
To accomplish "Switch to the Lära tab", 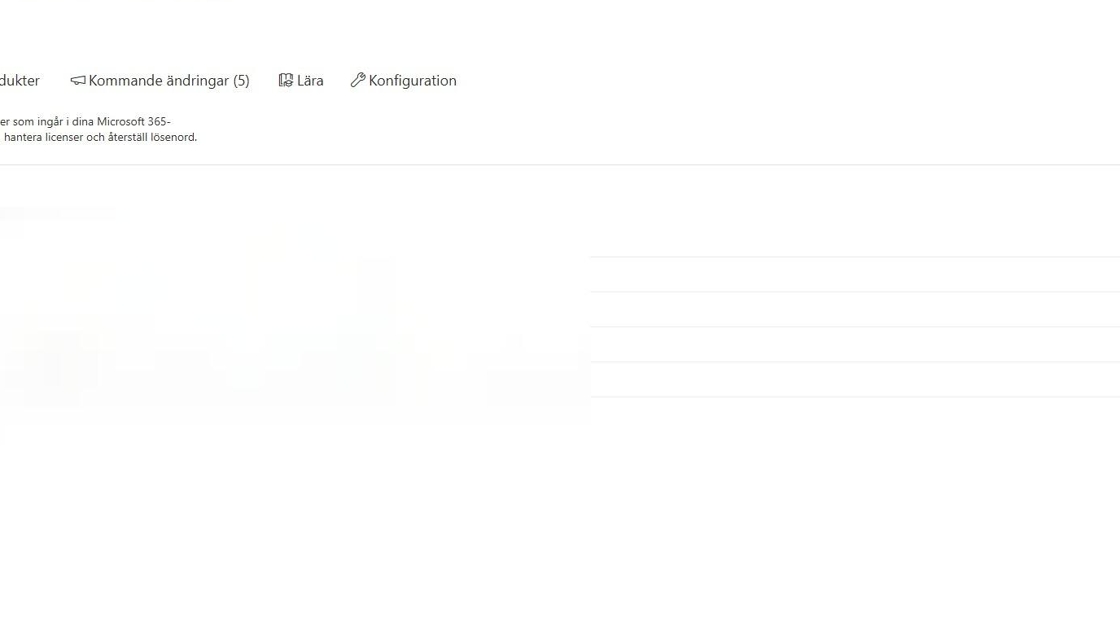I will (301, 80).
